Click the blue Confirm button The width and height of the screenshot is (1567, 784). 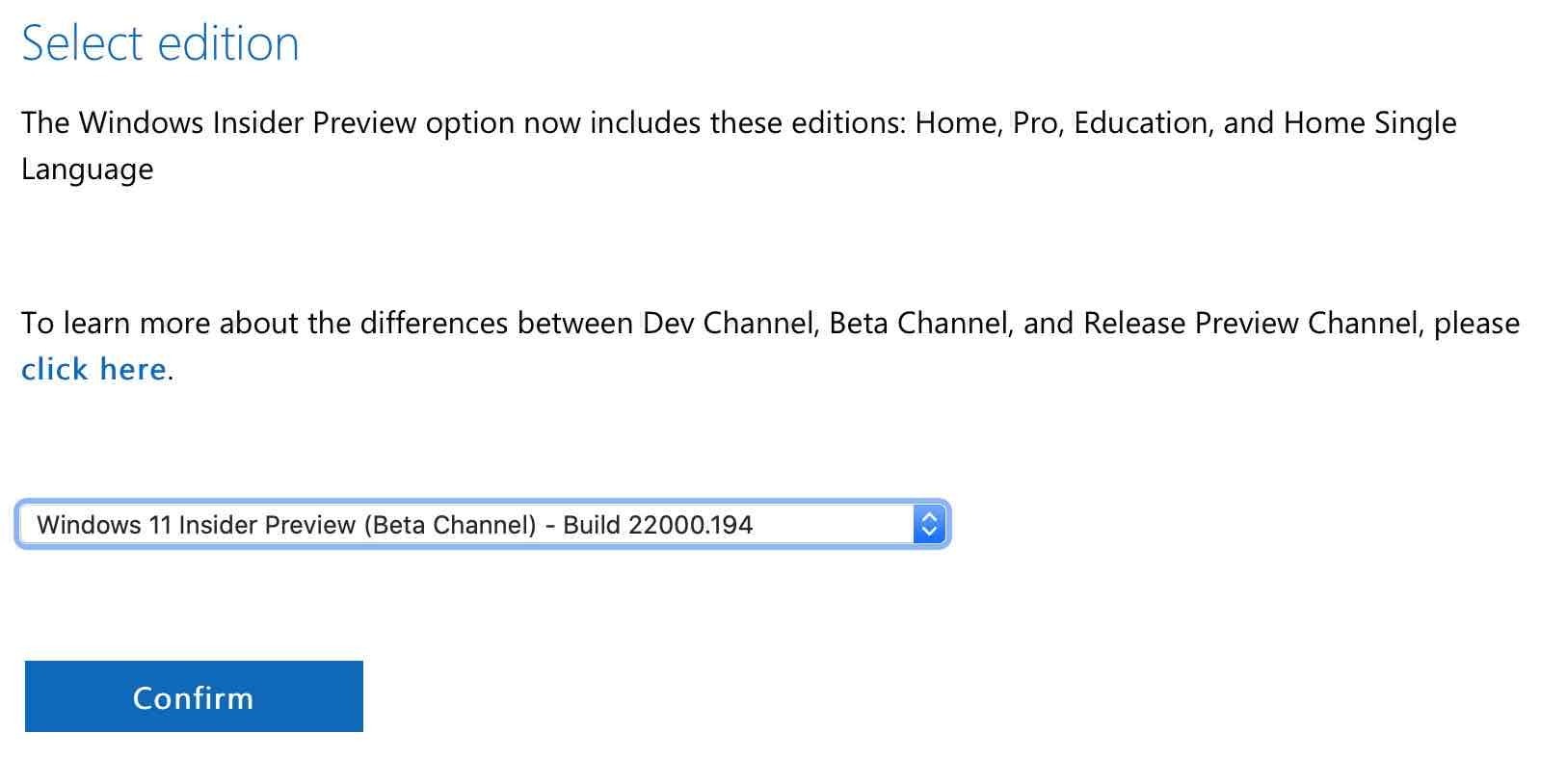point(194,696)
